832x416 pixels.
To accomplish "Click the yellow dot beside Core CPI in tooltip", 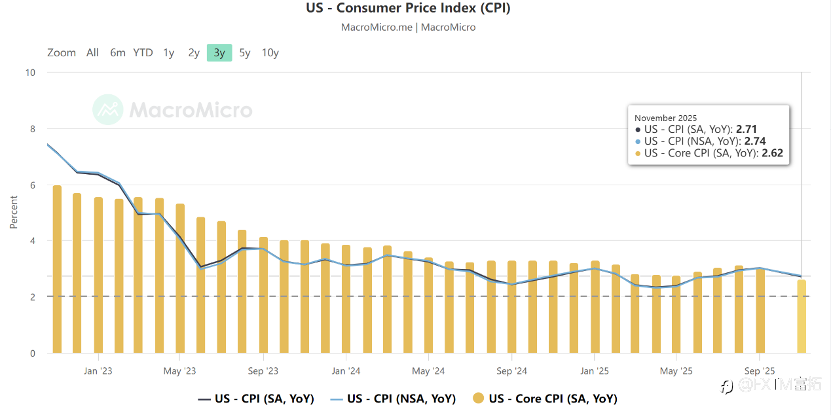I will (x=639, y=153).
